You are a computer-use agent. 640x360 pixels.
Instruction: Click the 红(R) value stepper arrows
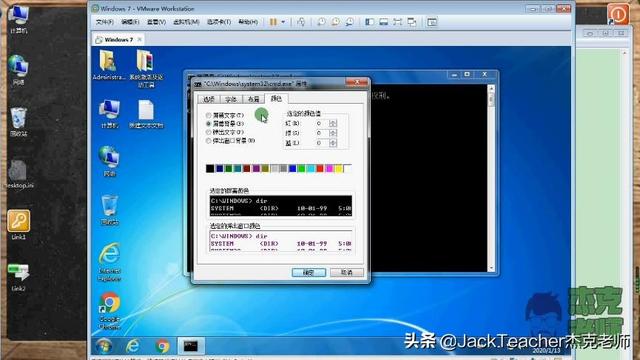coord(333,123)
